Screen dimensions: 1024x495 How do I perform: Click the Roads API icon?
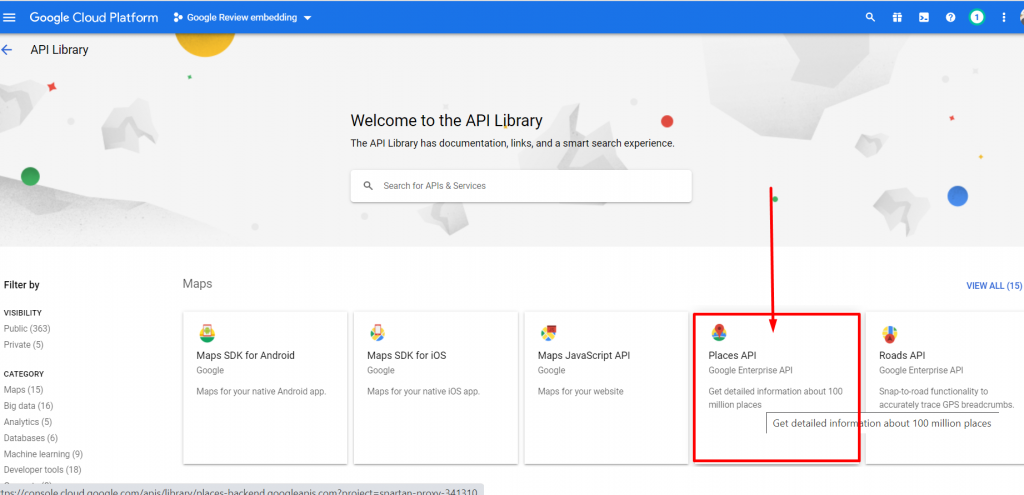(x=889, y=334)
